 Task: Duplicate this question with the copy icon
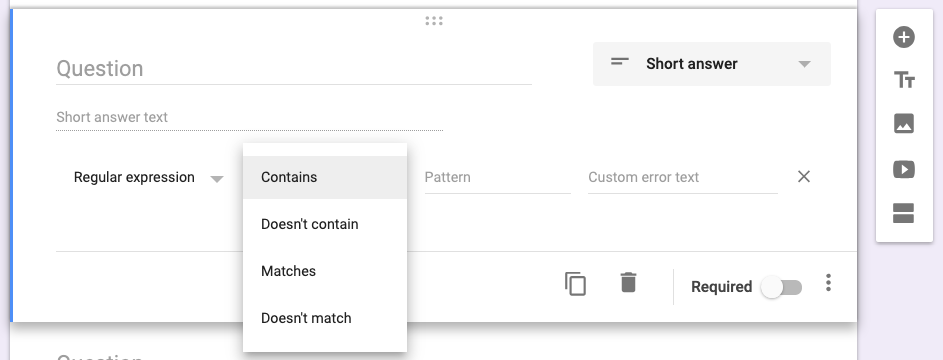tap(576, 284)
